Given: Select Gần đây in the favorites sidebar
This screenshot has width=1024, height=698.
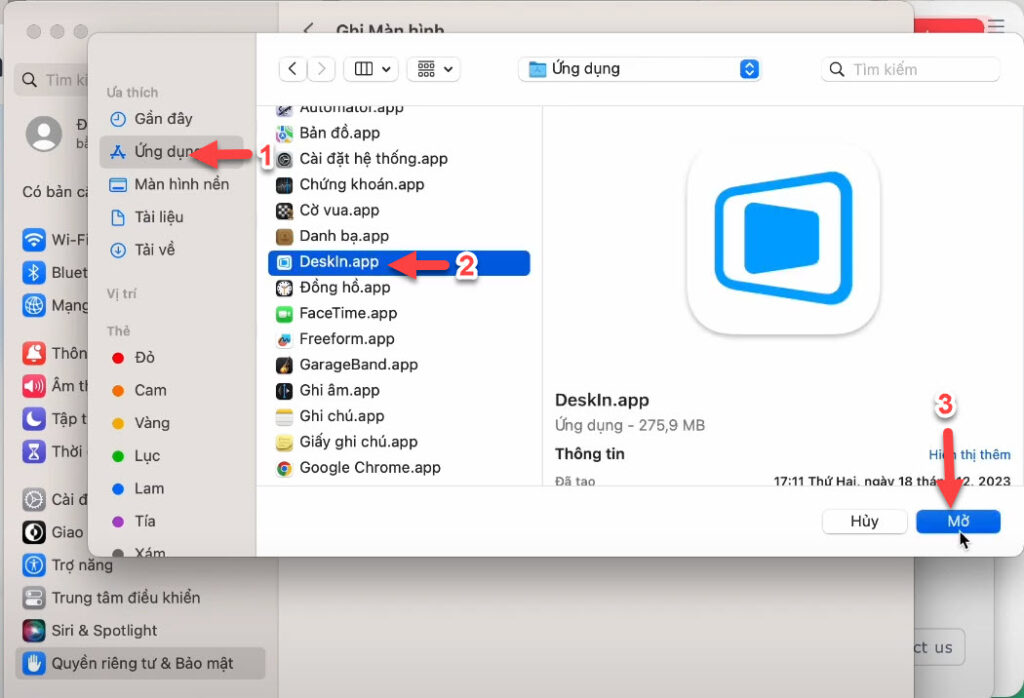Looking at the screenshot, I should [x=162, y=119].
